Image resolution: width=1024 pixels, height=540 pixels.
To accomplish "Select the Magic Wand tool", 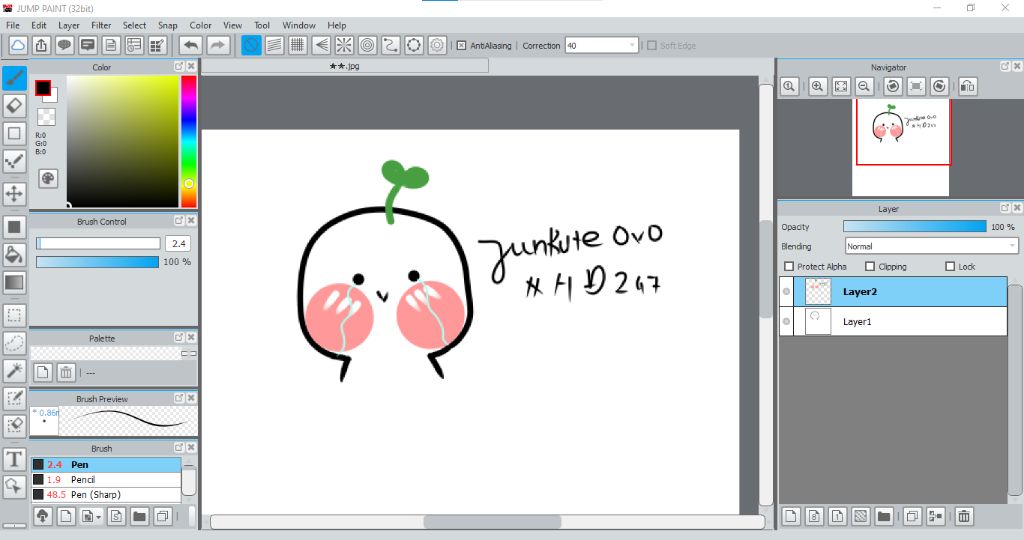I will point(14,370).
